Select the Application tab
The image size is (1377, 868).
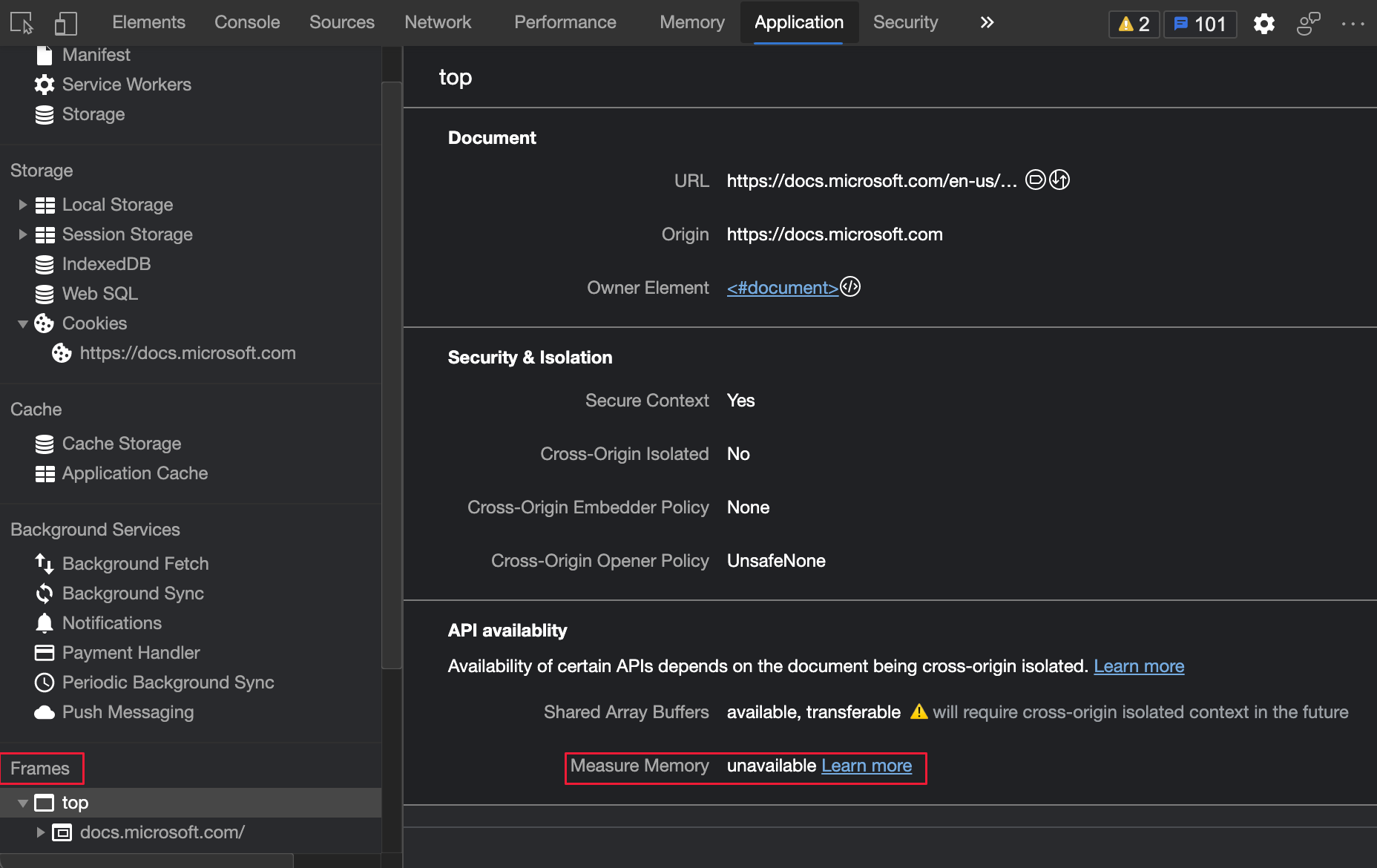click(799, 22)
